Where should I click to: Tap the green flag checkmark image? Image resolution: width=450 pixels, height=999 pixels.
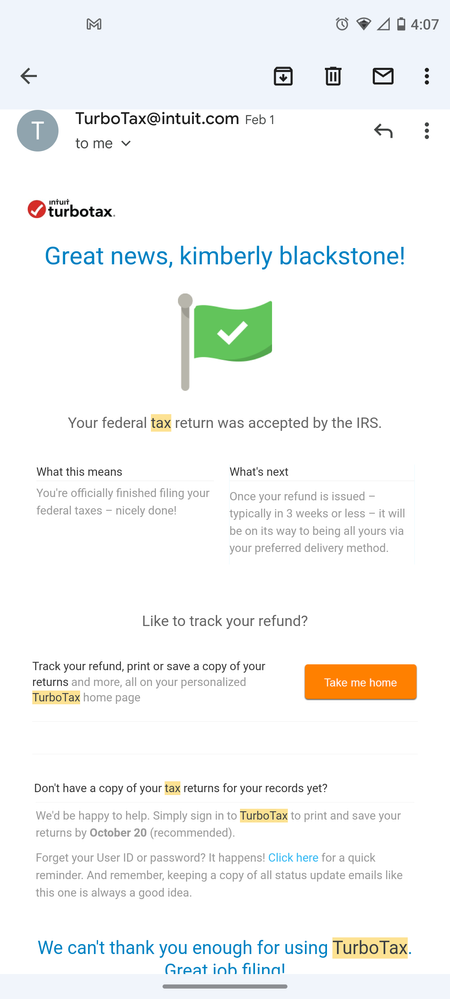pyautogui.click(x=225, y=342)
